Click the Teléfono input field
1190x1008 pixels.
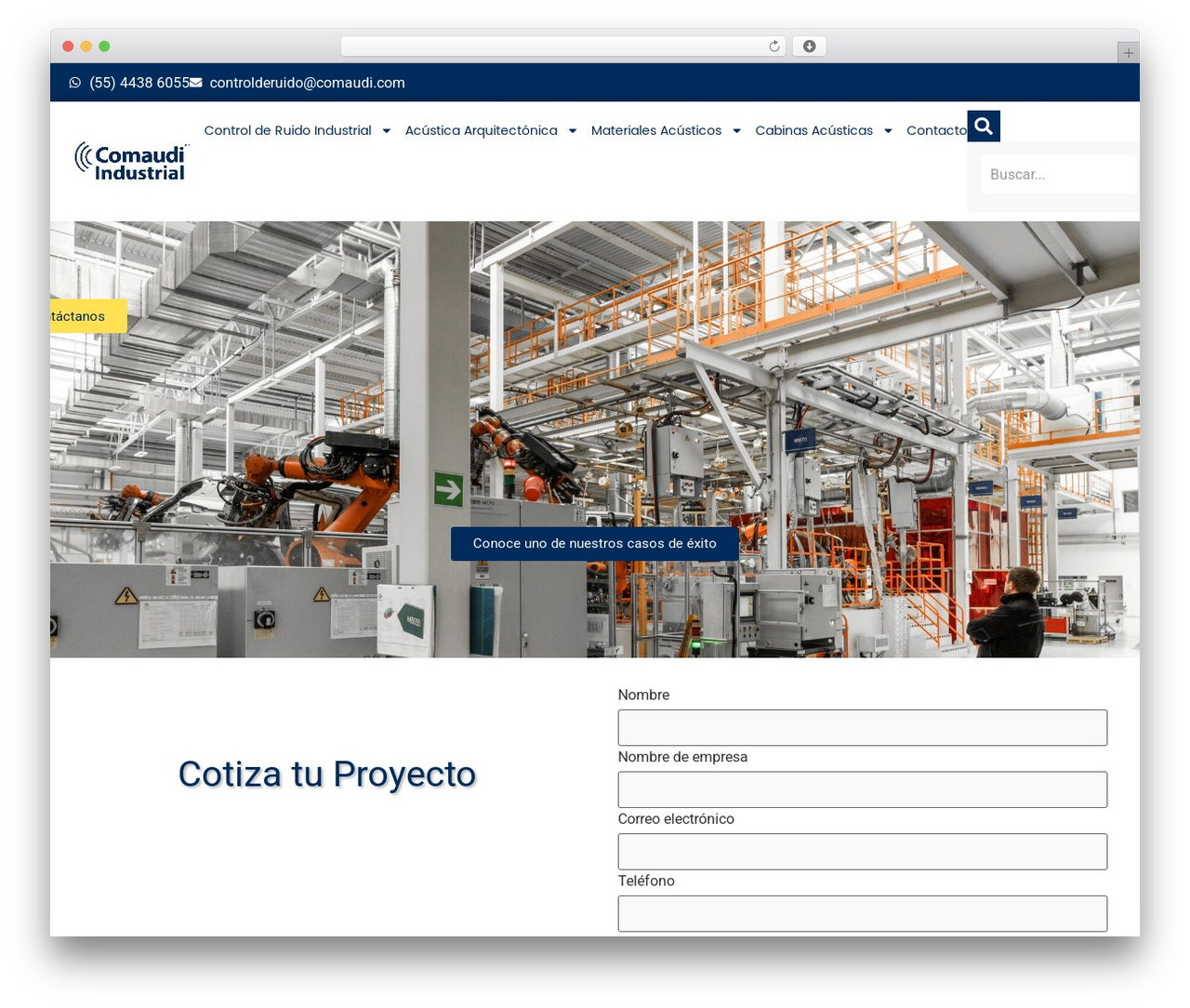[x=863, y=913]
